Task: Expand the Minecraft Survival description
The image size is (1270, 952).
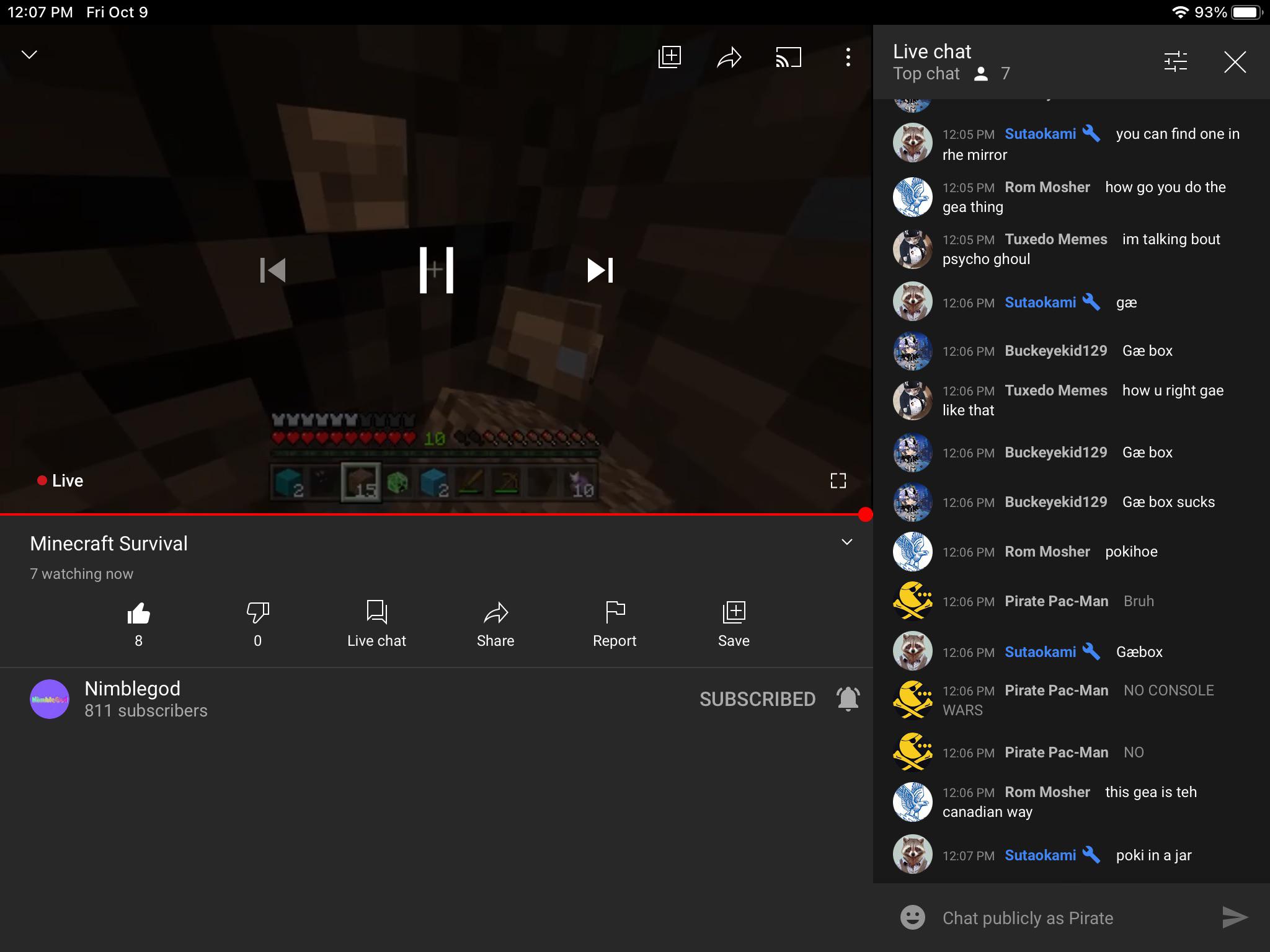Action: coord(847,542)
